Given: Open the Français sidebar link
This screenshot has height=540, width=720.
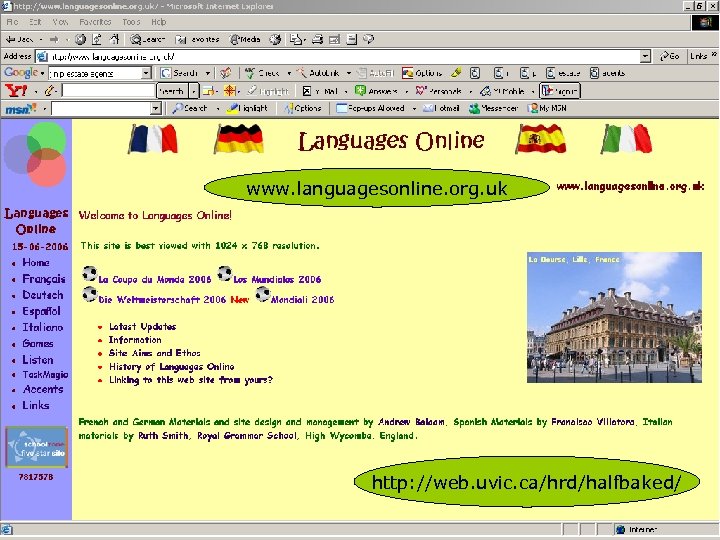Looking at the screenshot, I should click(x=44, y=279).
